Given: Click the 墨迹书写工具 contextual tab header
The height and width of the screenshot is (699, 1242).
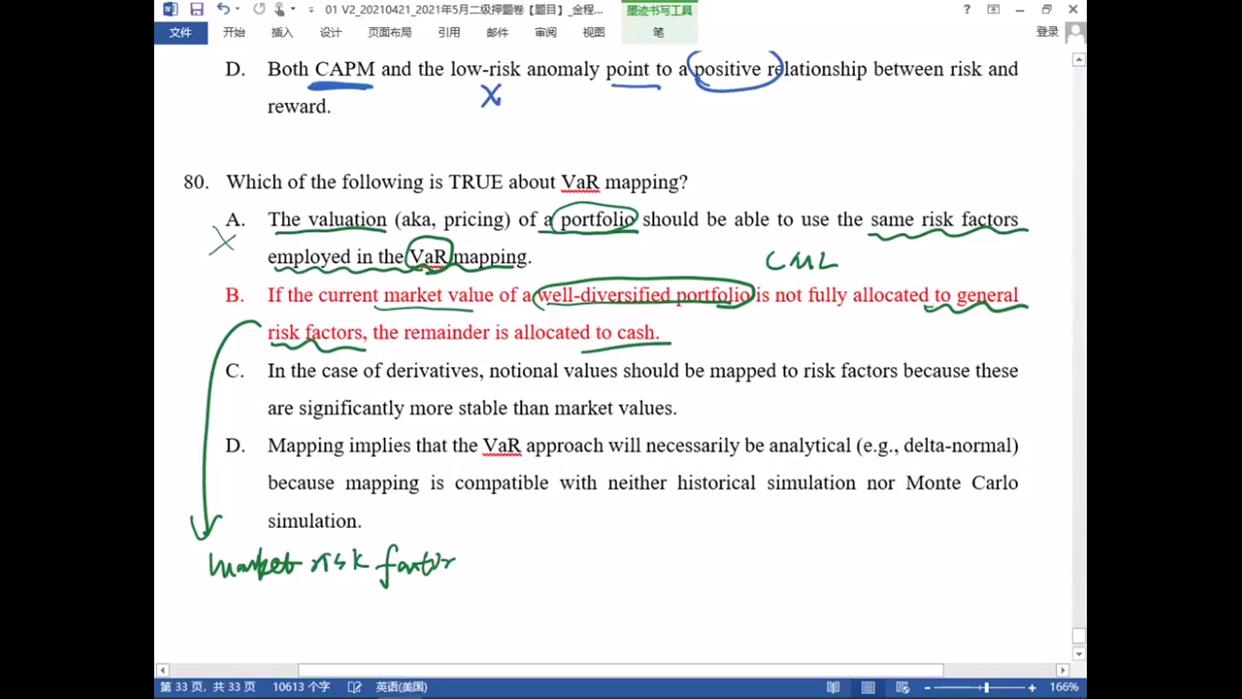Looking at the screenshot, I should pyautogui.click(x=659, y=10).
